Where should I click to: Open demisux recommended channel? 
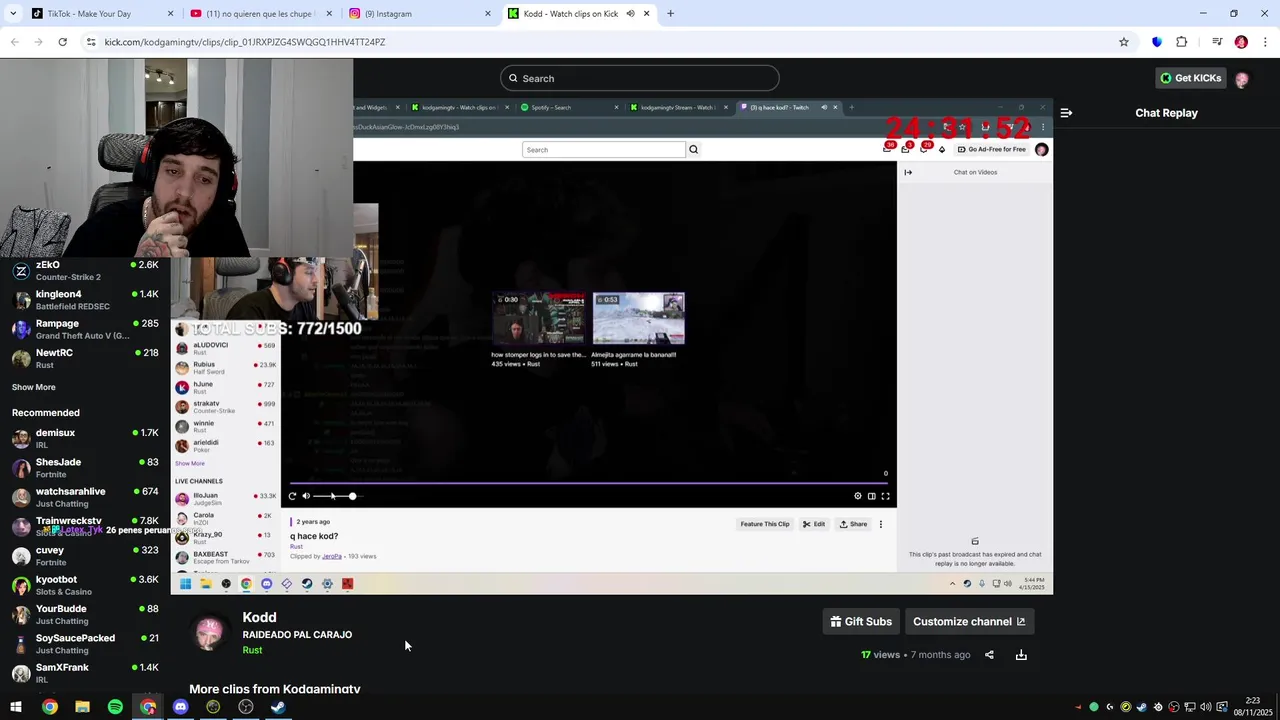click(85, 438)
